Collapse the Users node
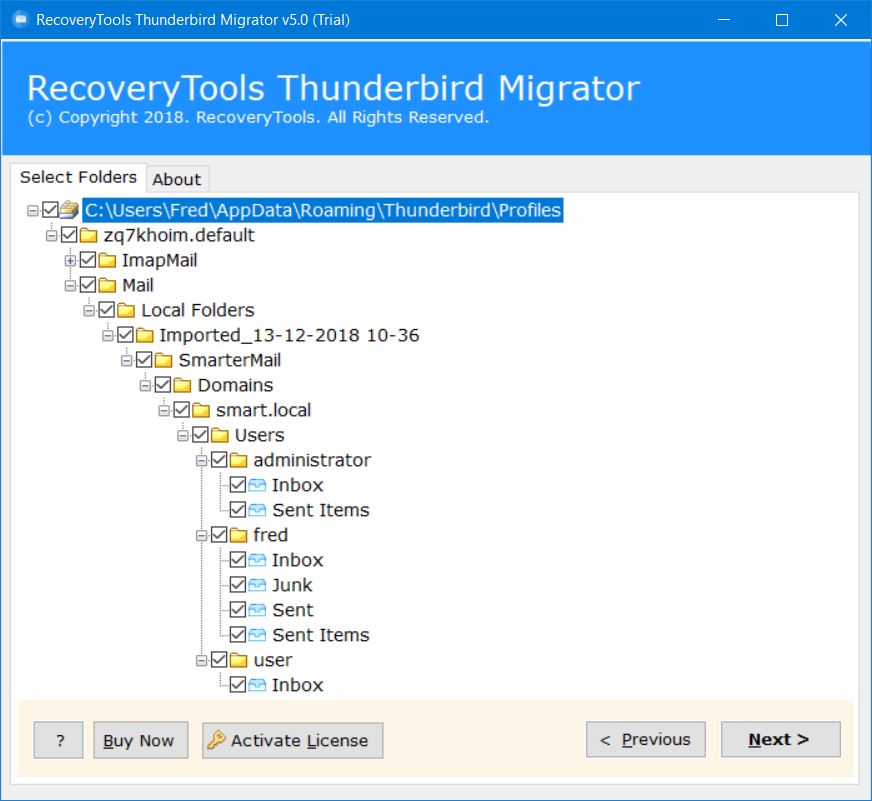 pos(183,436)
